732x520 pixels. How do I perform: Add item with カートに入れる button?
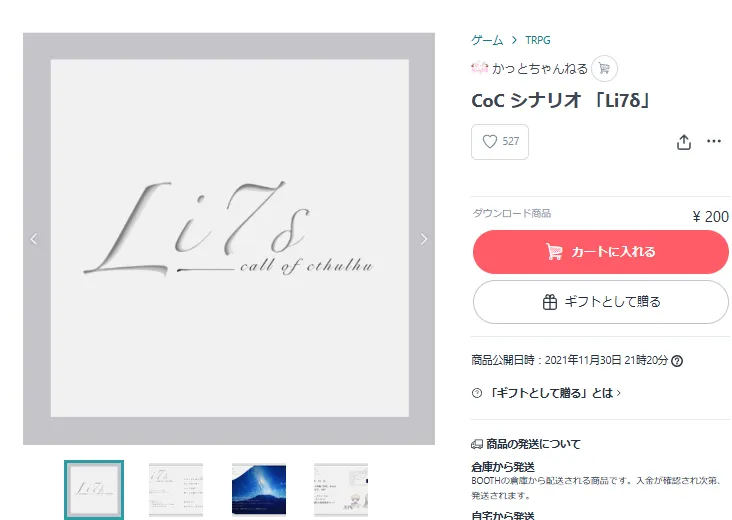600,252
